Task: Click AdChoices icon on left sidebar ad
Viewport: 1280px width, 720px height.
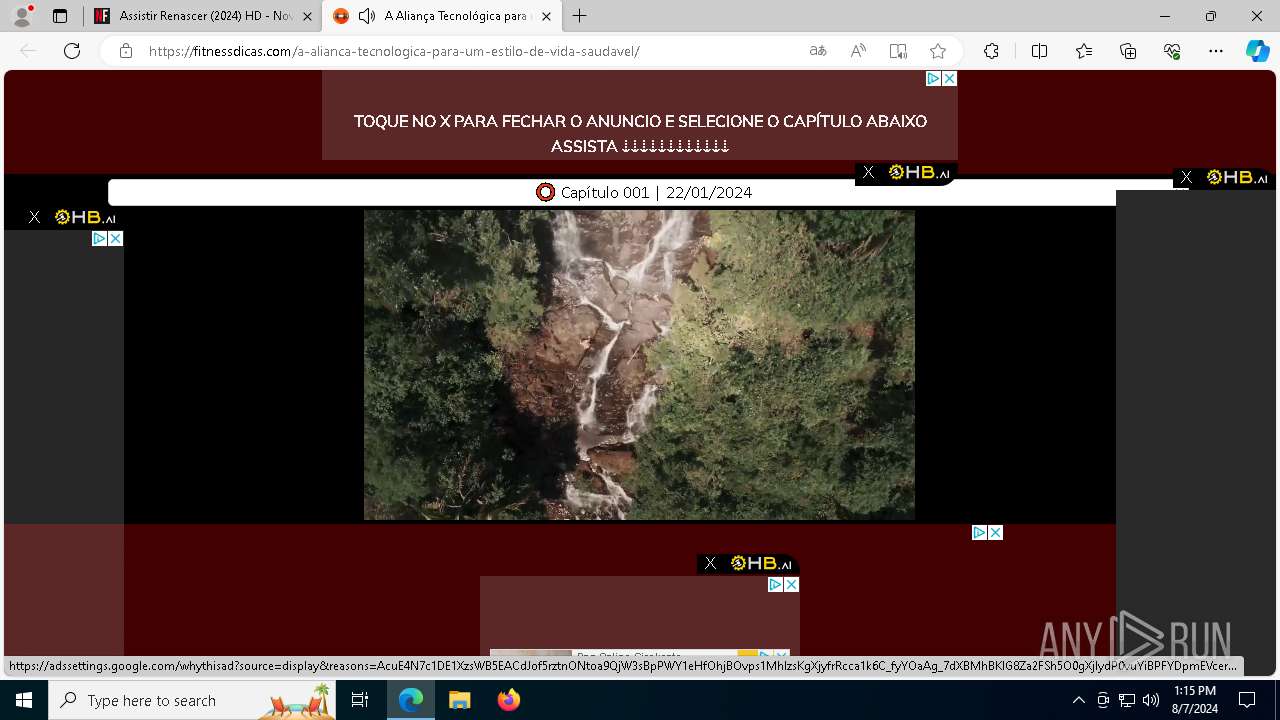Action: coord(100,238)
